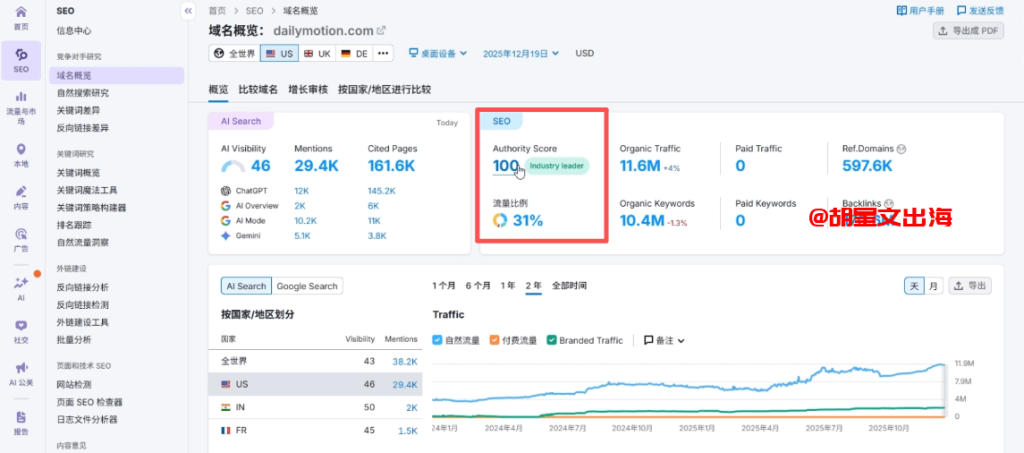Select the US region button
This screenshot has width=1024, height=453.
(x=279, y=54)
